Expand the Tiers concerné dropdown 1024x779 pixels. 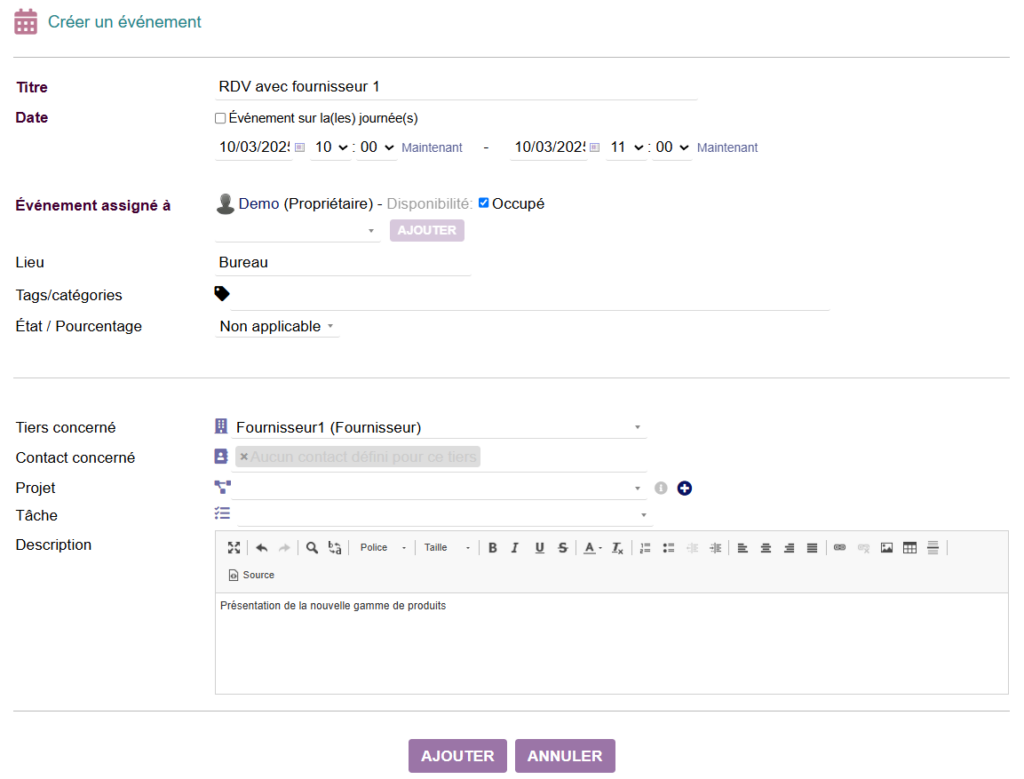point(637,428)
